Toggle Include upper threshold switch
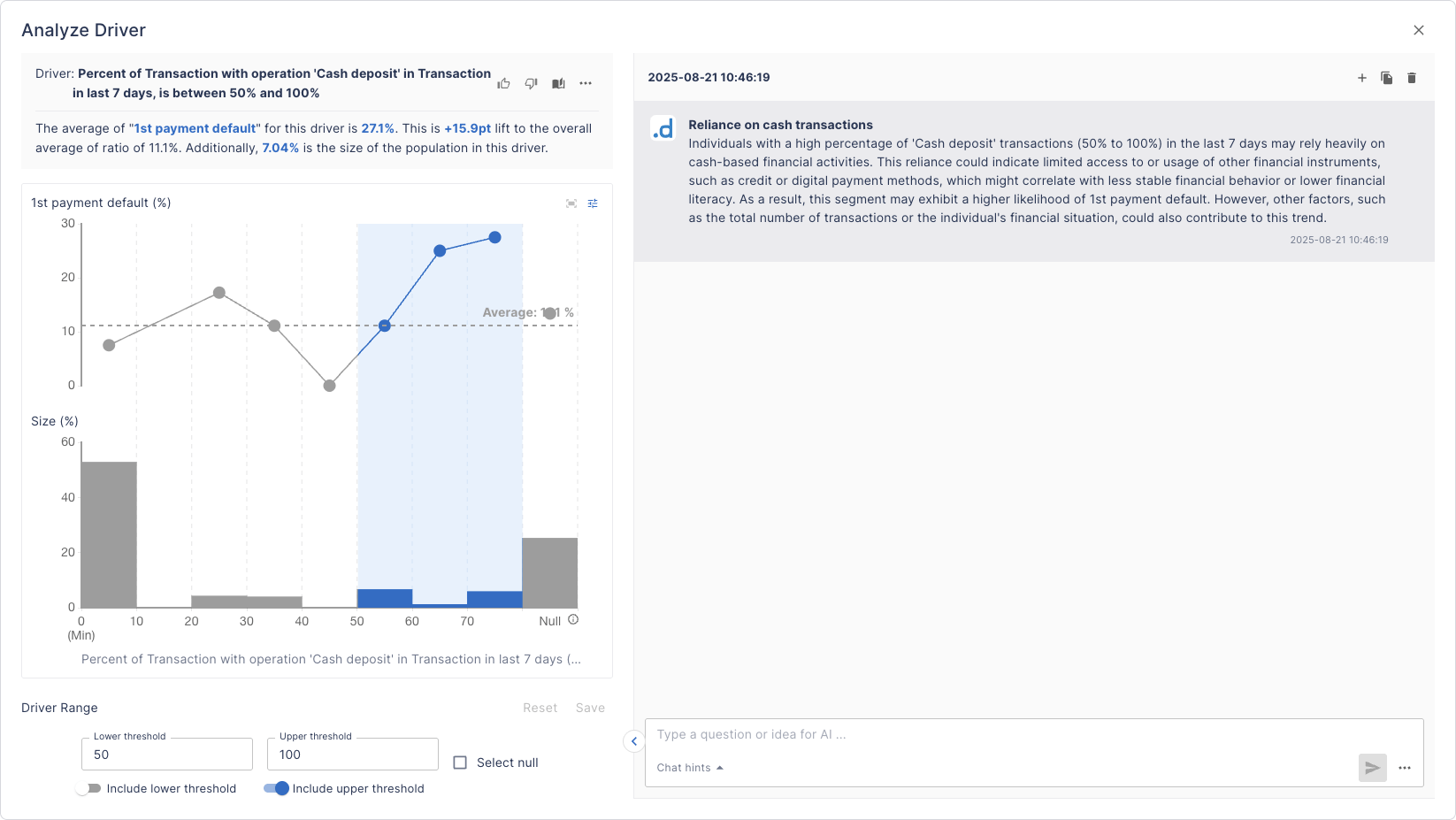This screenshot has width=1456, height=820. pyautogui.click(x=276, y=788)
